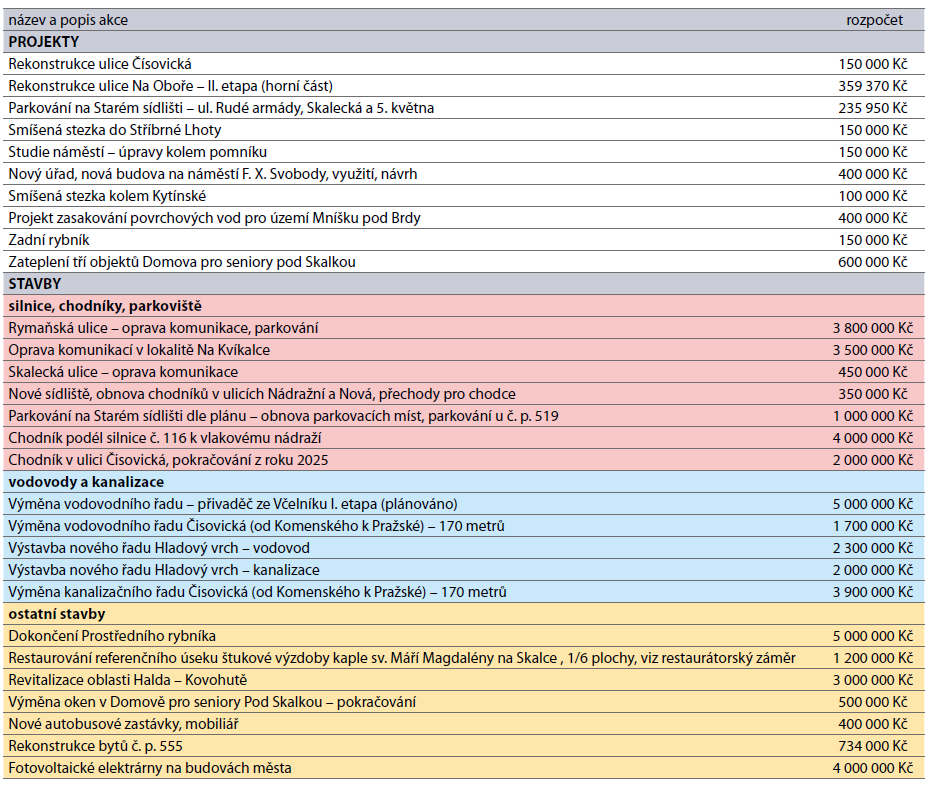Select the PROJEKTY section header row
The width and height of the screenshot is (931, 786).
pos(44,42)
